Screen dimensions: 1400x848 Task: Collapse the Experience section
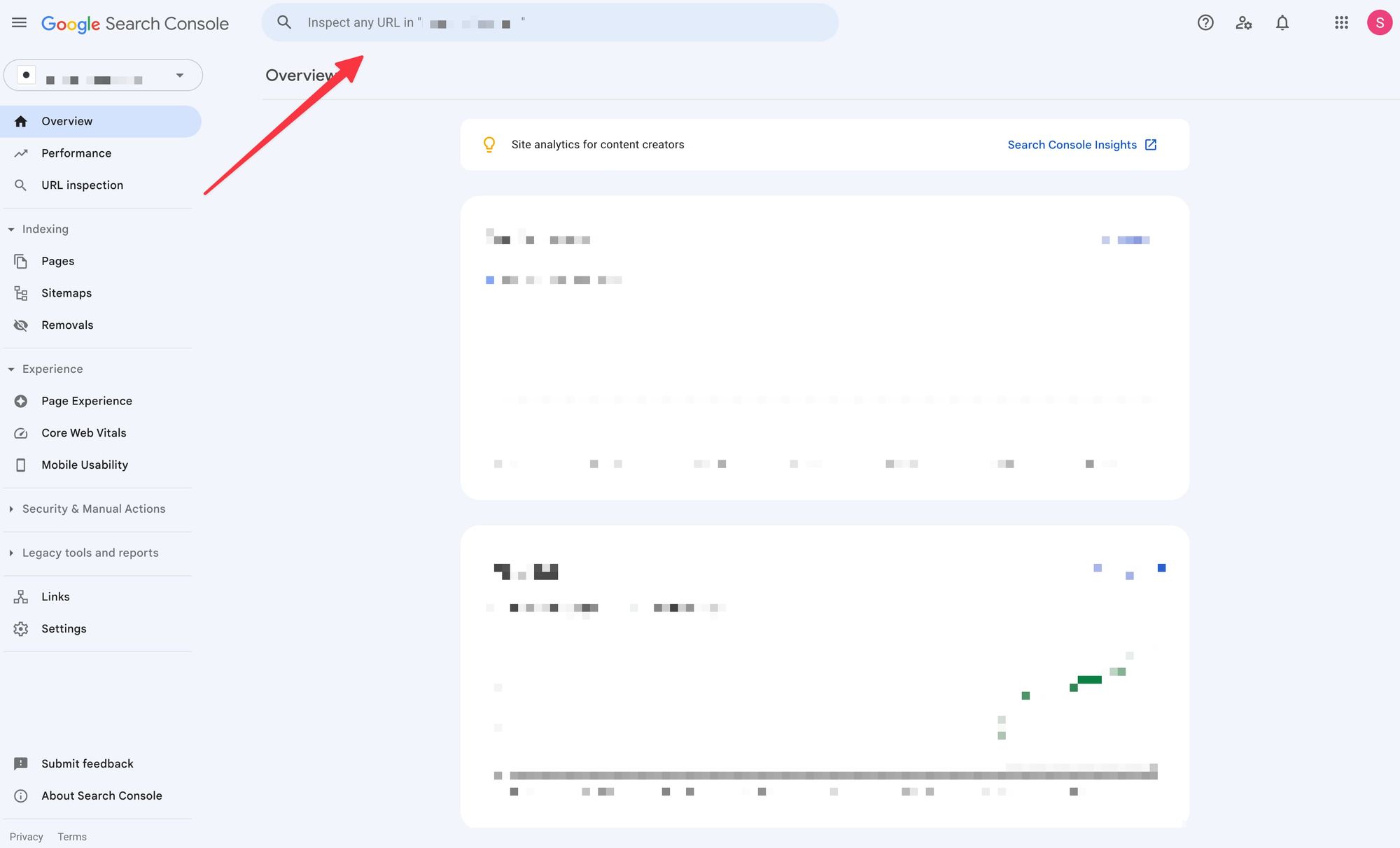pyautogui.click(x=11, y=369)
